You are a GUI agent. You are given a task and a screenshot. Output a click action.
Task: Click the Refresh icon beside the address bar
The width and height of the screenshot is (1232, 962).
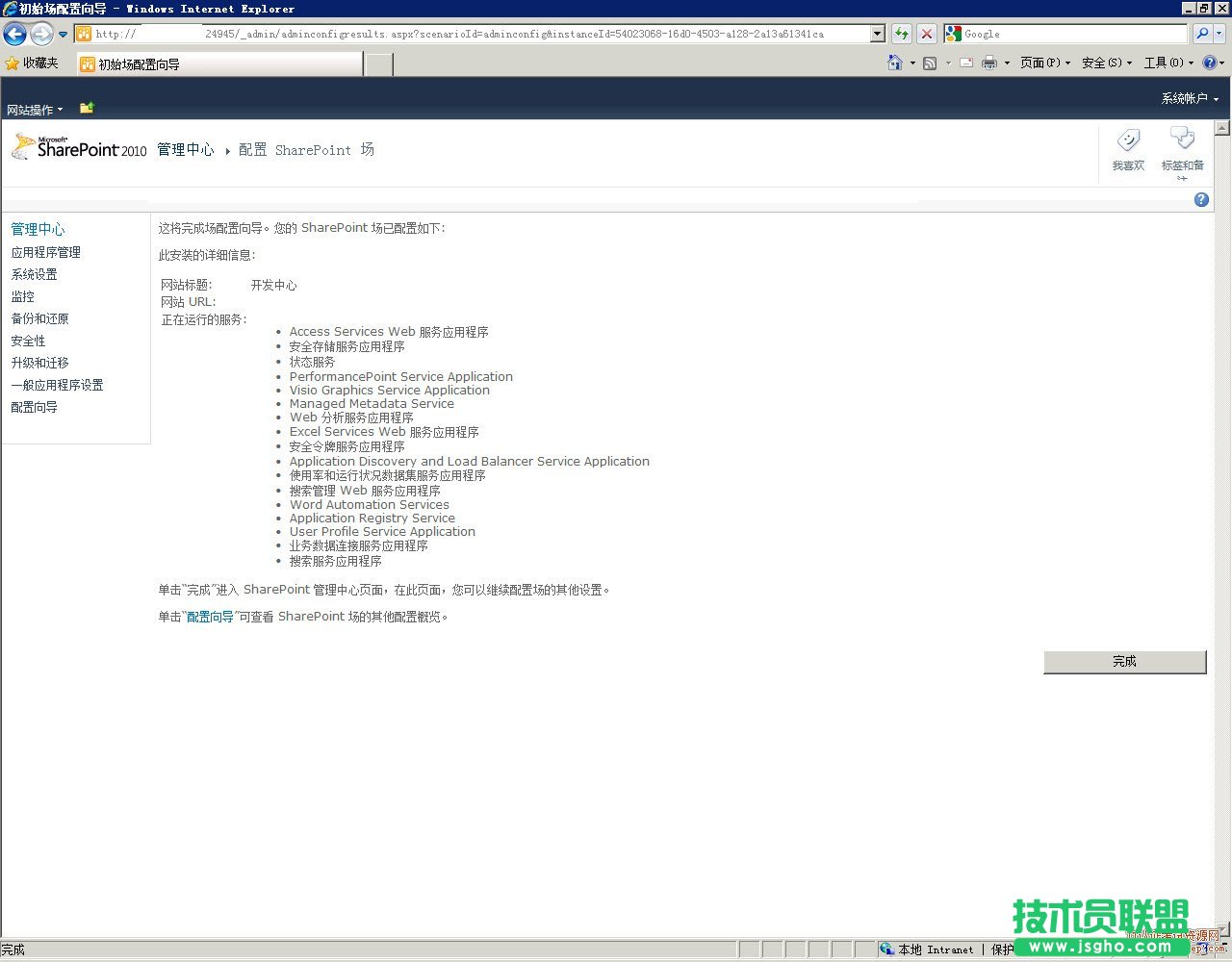click(x=902, y=33)
